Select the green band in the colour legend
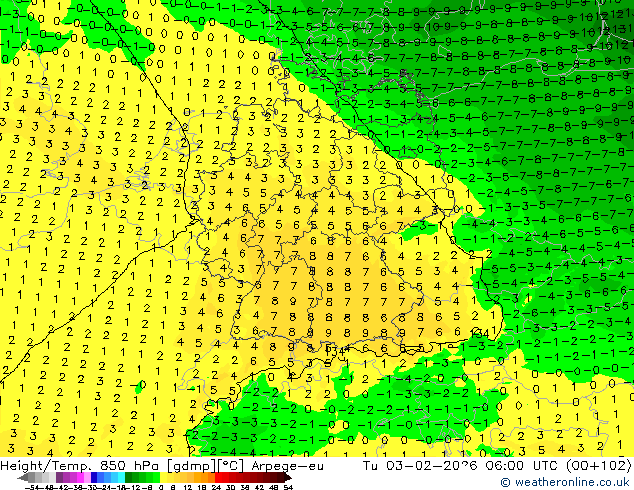 tap(142, 478)
